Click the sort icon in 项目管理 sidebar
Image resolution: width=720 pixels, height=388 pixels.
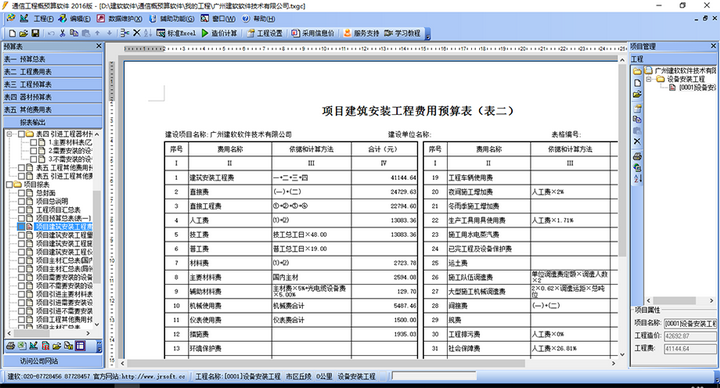(637, 179)
